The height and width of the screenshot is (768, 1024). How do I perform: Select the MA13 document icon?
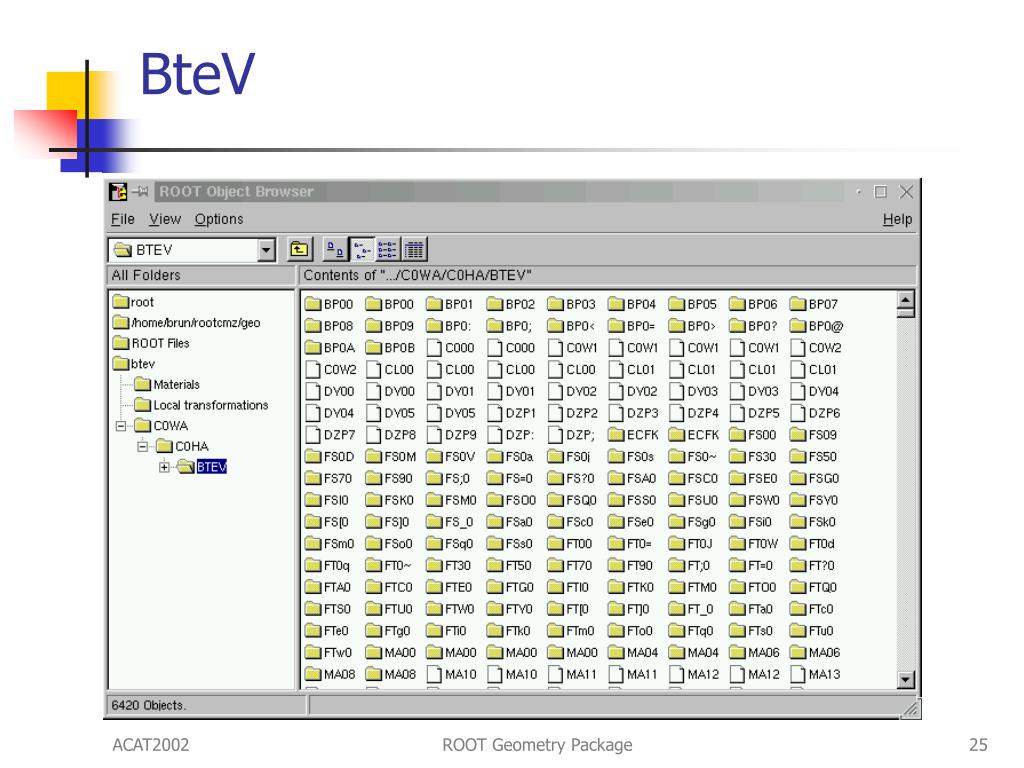click(x=798, y=675)
